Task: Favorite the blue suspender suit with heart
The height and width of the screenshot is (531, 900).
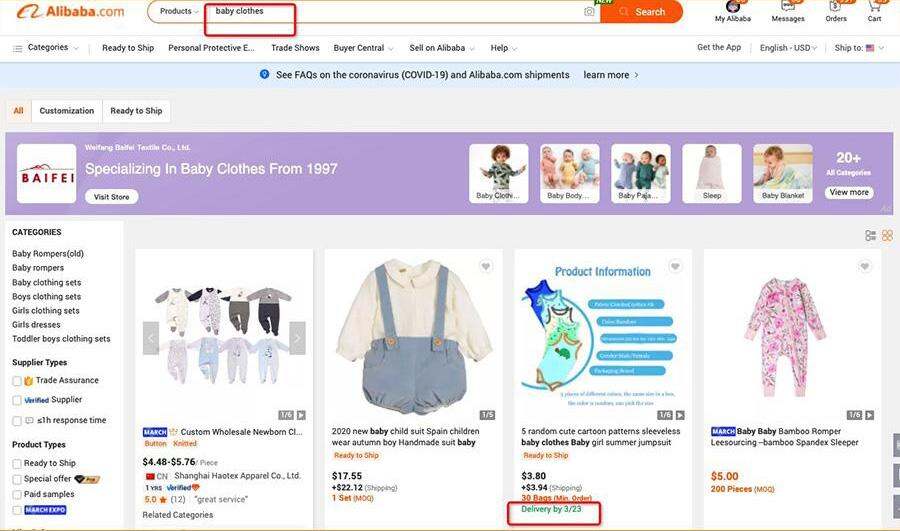Action: tap(486, 266)
